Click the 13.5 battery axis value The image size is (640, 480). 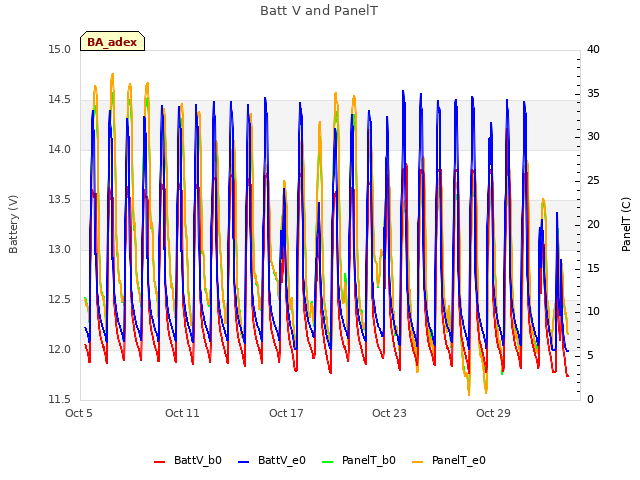(x=60, y=200)
